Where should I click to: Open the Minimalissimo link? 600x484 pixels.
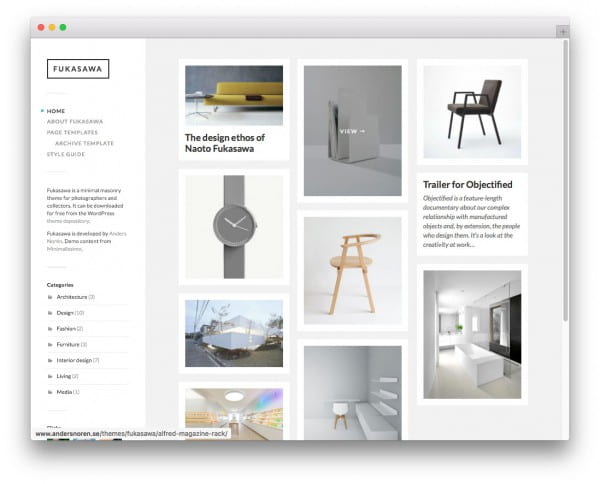click(x=64, y=249)
